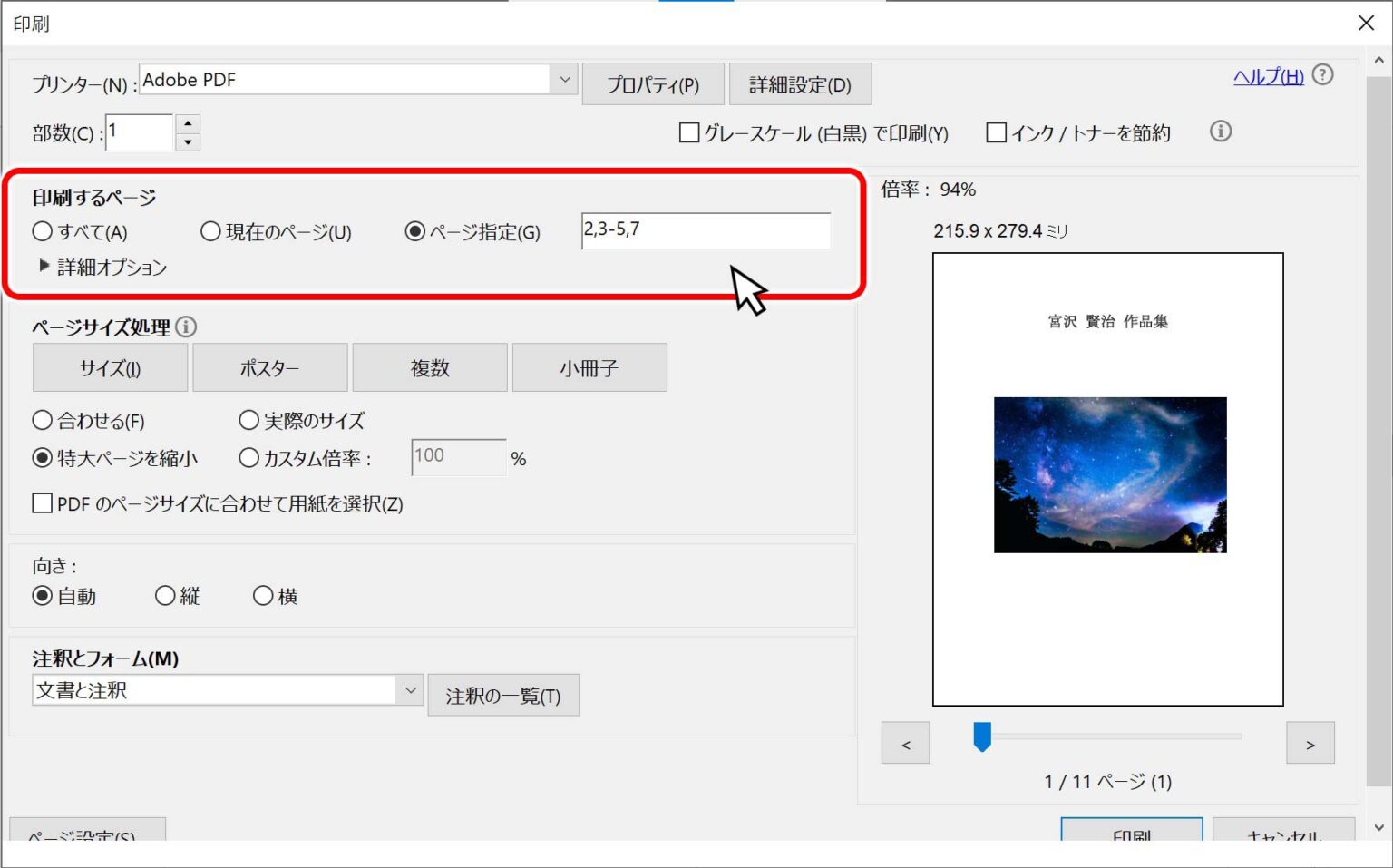
Task: Select the 複数 (multiple pages) sizing mode
Action: [430, 367]
